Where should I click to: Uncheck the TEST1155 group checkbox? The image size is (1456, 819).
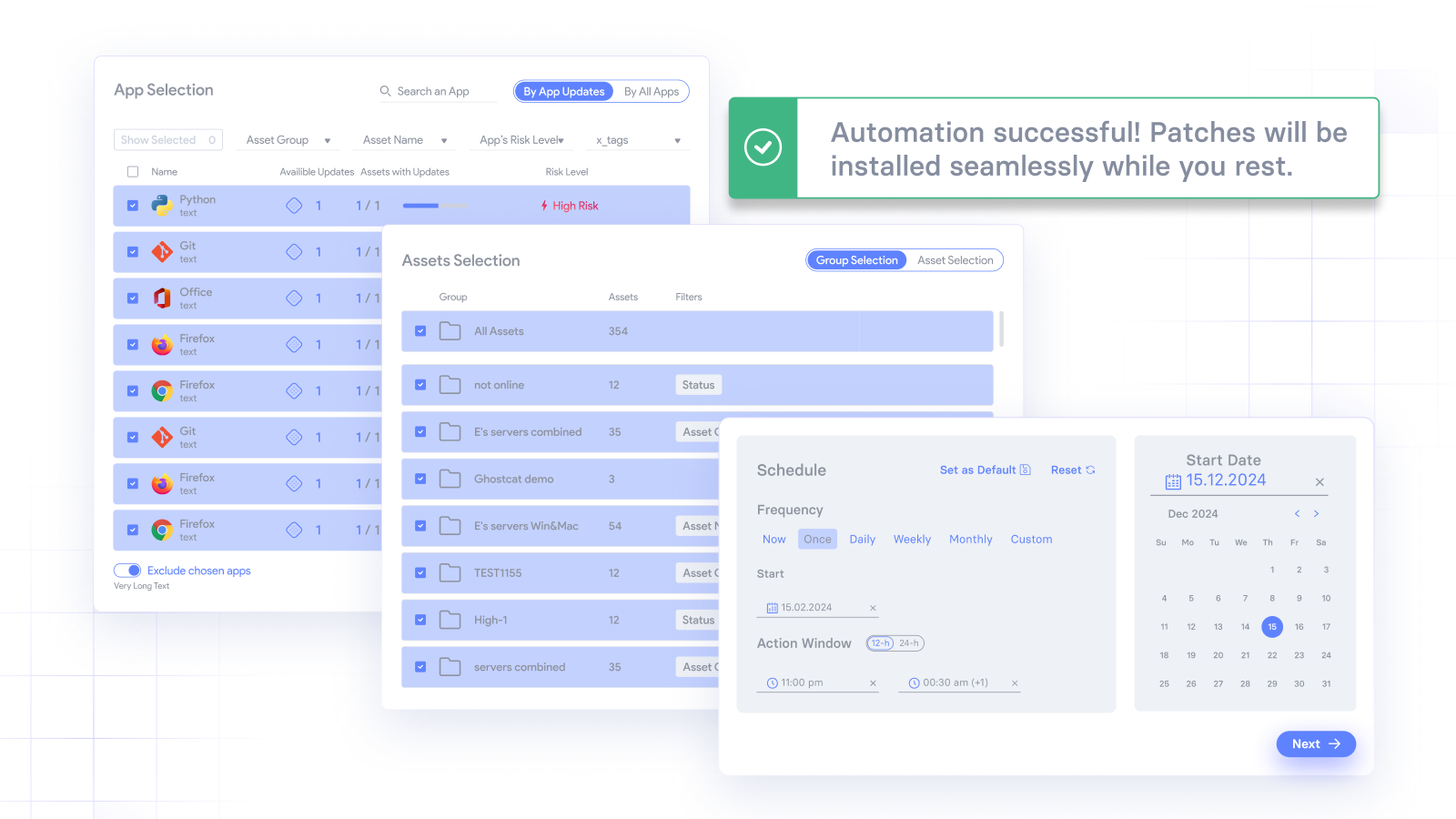click(420, 572)
